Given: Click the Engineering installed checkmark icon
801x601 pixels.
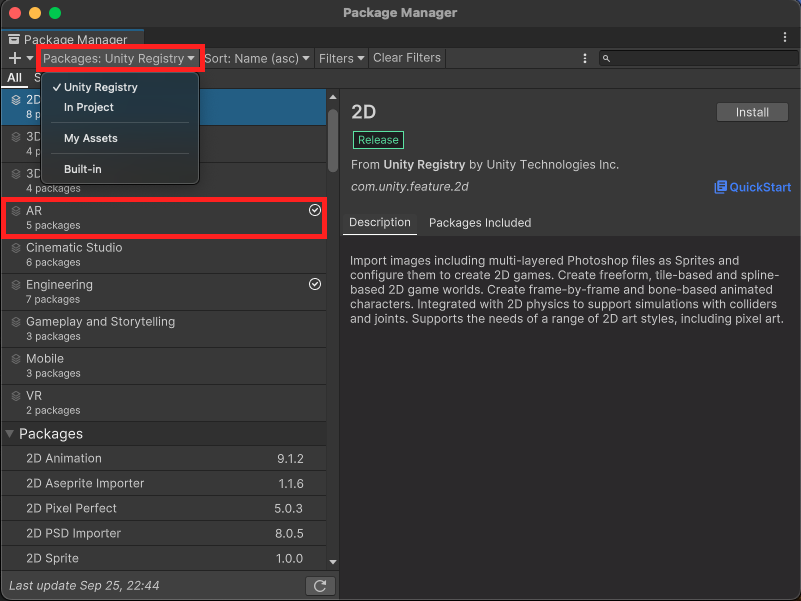Looking at the screenshot, I should click(x=315, y=285).
